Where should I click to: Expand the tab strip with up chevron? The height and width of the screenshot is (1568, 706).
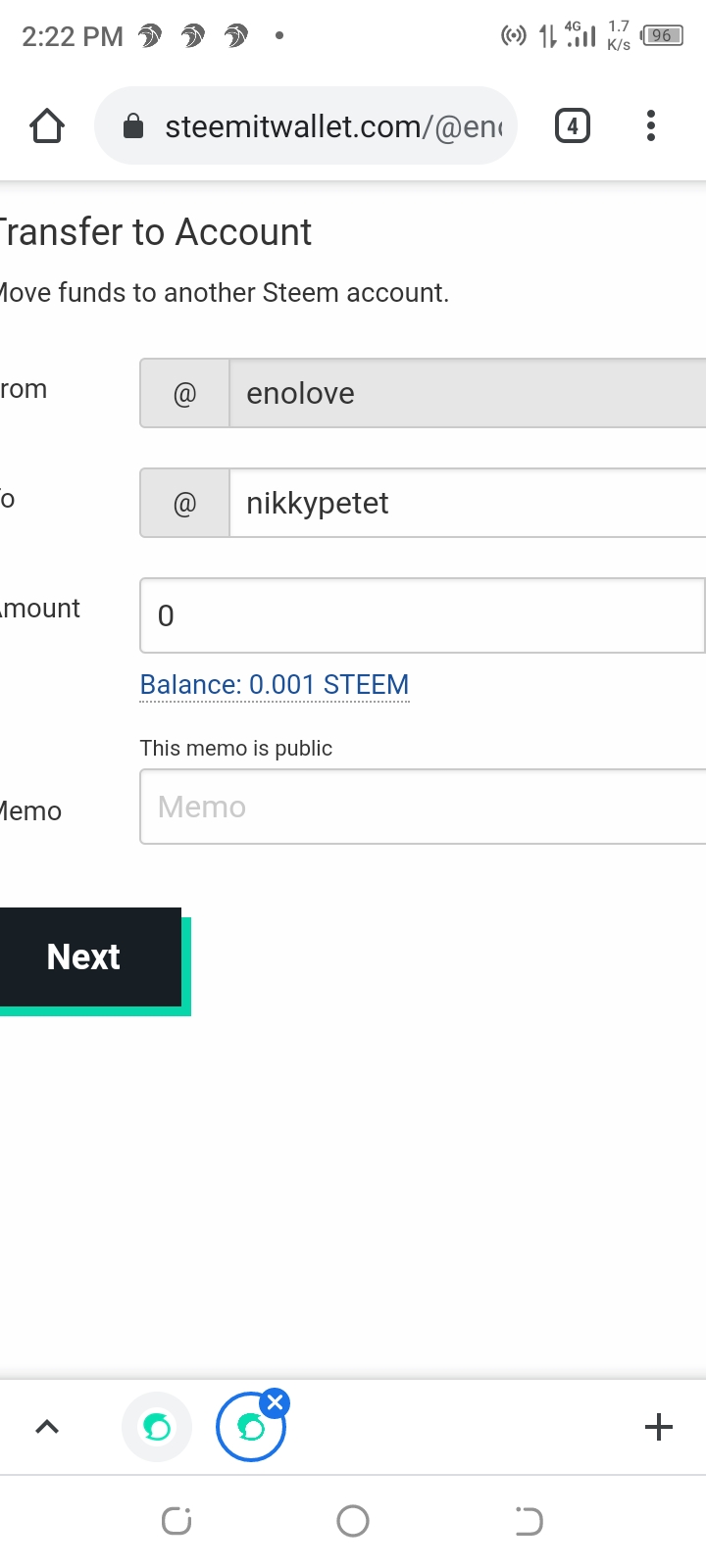(x=47, y=1427)
